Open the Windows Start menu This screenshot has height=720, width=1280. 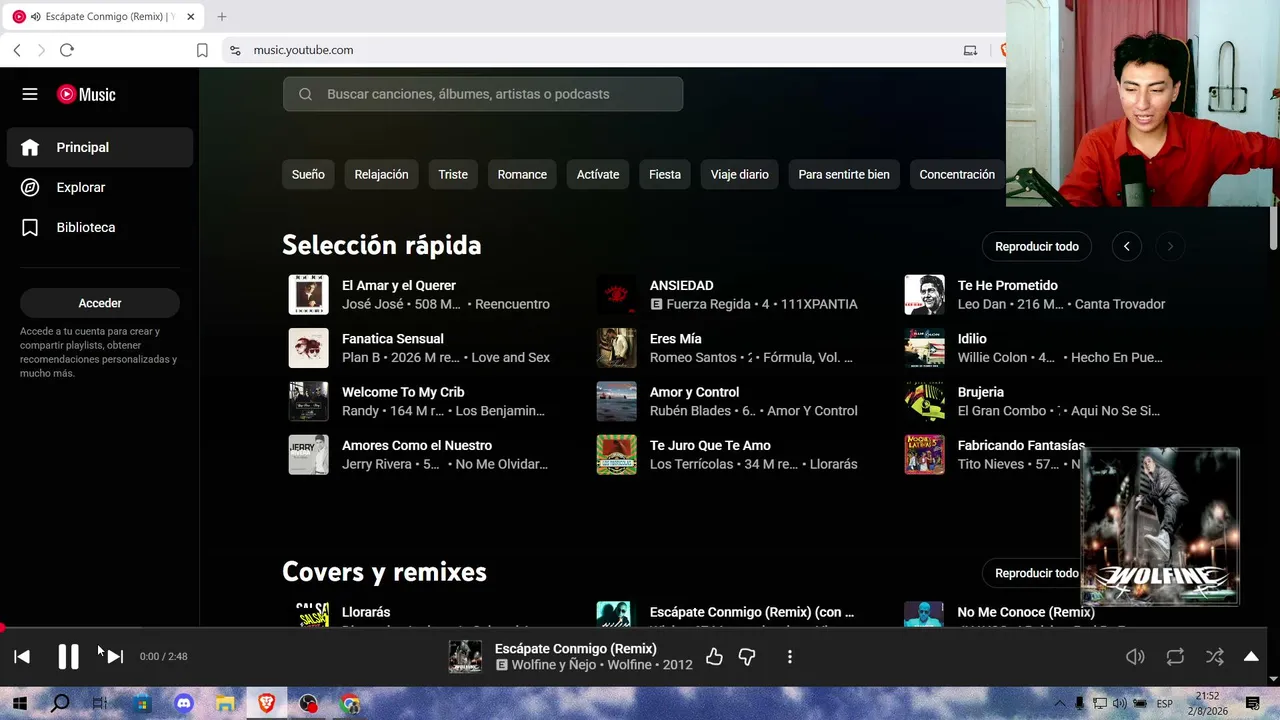click(19, 704)
